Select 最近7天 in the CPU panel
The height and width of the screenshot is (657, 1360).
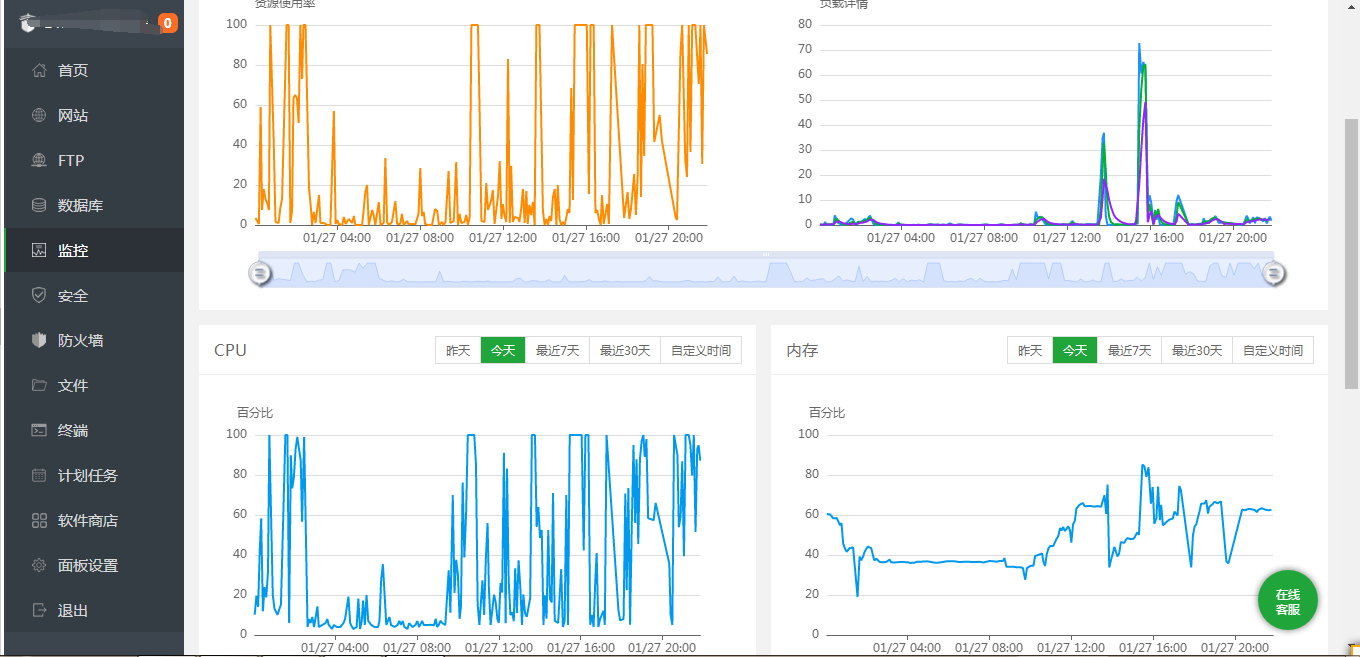click(557, 351)
